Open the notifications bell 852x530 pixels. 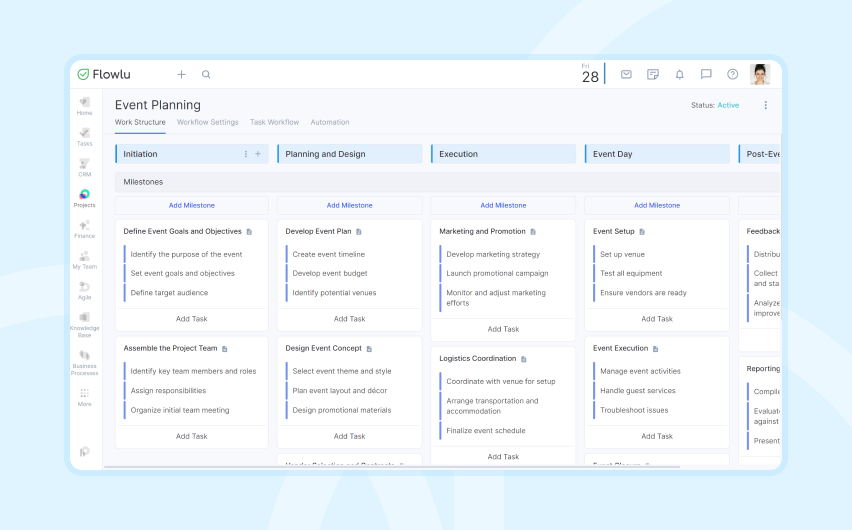coord(679,74)
